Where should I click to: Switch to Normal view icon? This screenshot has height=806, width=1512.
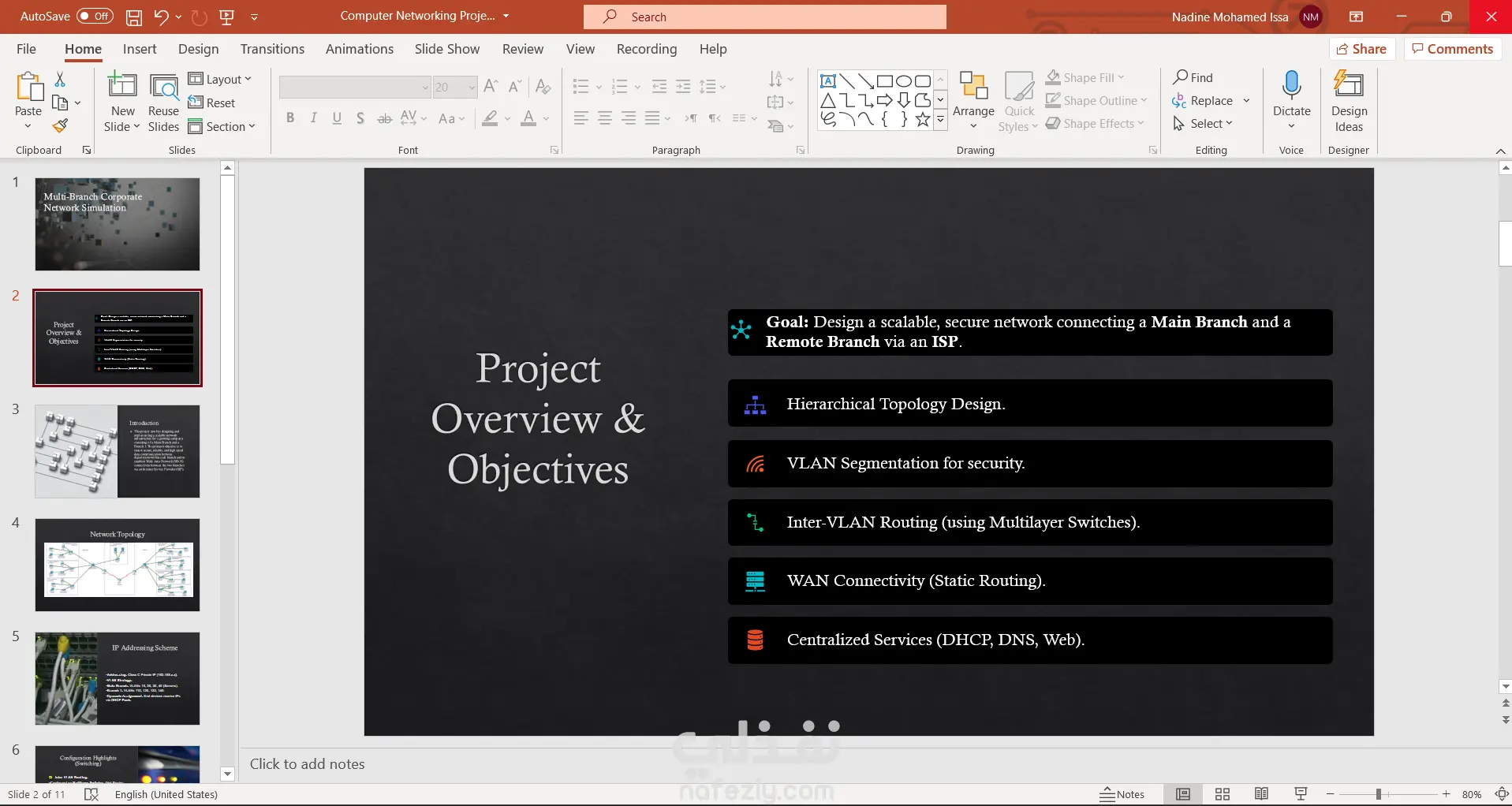(1183, 794)
